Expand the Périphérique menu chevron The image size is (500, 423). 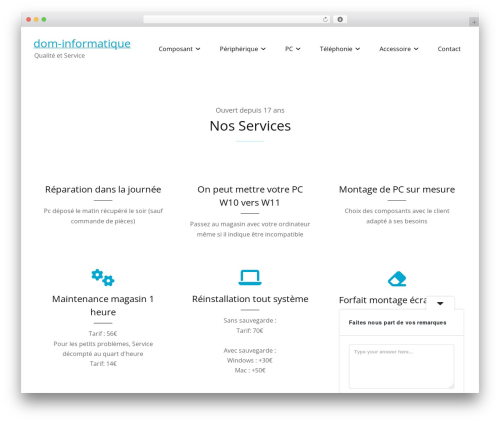(x=263, y=49)
